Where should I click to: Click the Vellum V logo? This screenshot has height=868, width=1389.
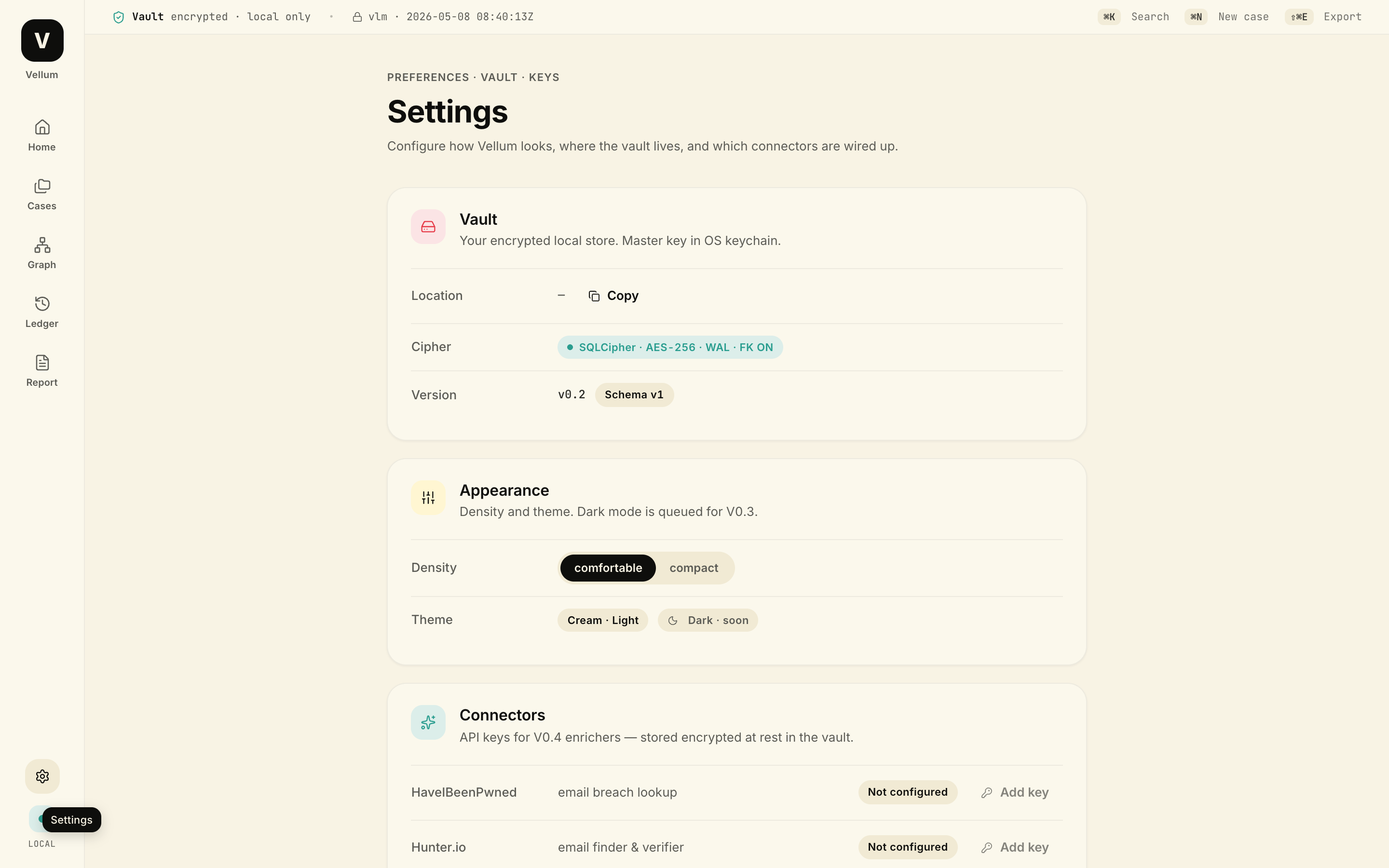tap(42, 40)
